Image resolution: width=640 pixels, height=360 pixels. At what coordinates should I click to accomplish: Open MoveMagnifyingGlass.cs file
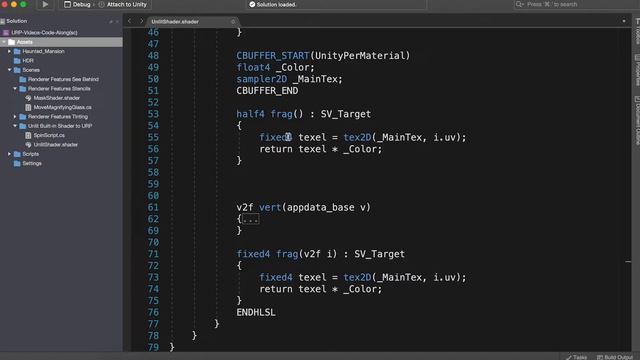coord(62,107)
